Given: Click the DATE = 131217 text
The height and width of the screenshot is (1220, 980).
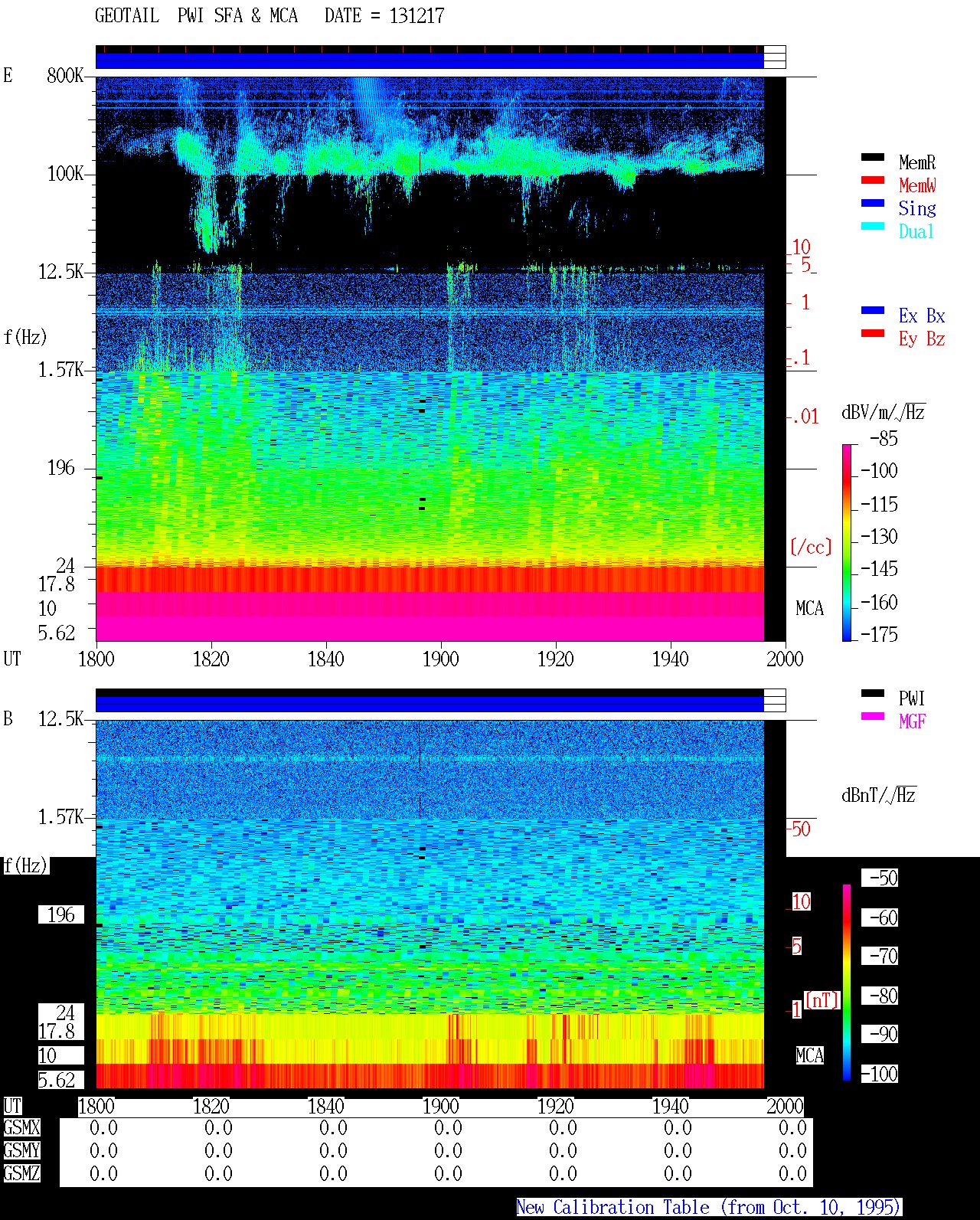Looking at the screenshot, I should 384,16.
